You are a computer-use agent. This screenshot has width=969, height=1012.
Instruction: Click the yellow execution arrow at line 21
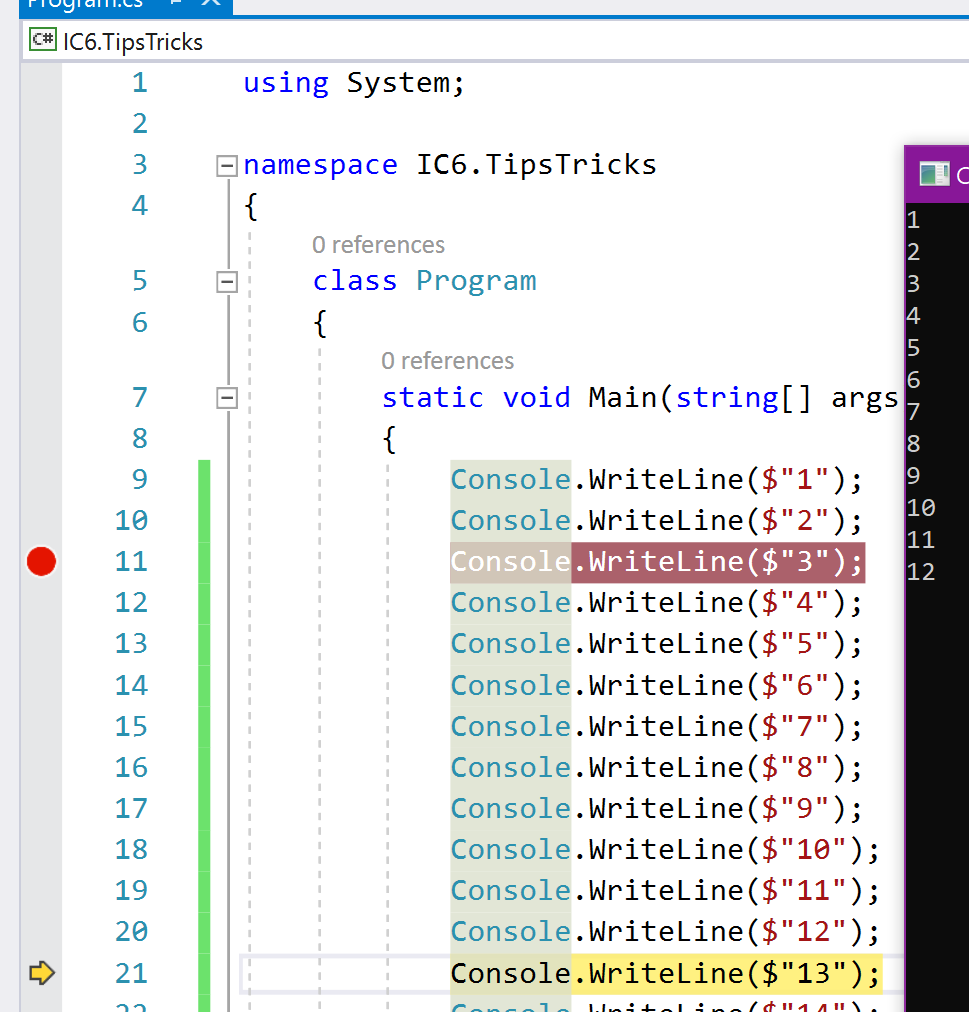point(41,973)
